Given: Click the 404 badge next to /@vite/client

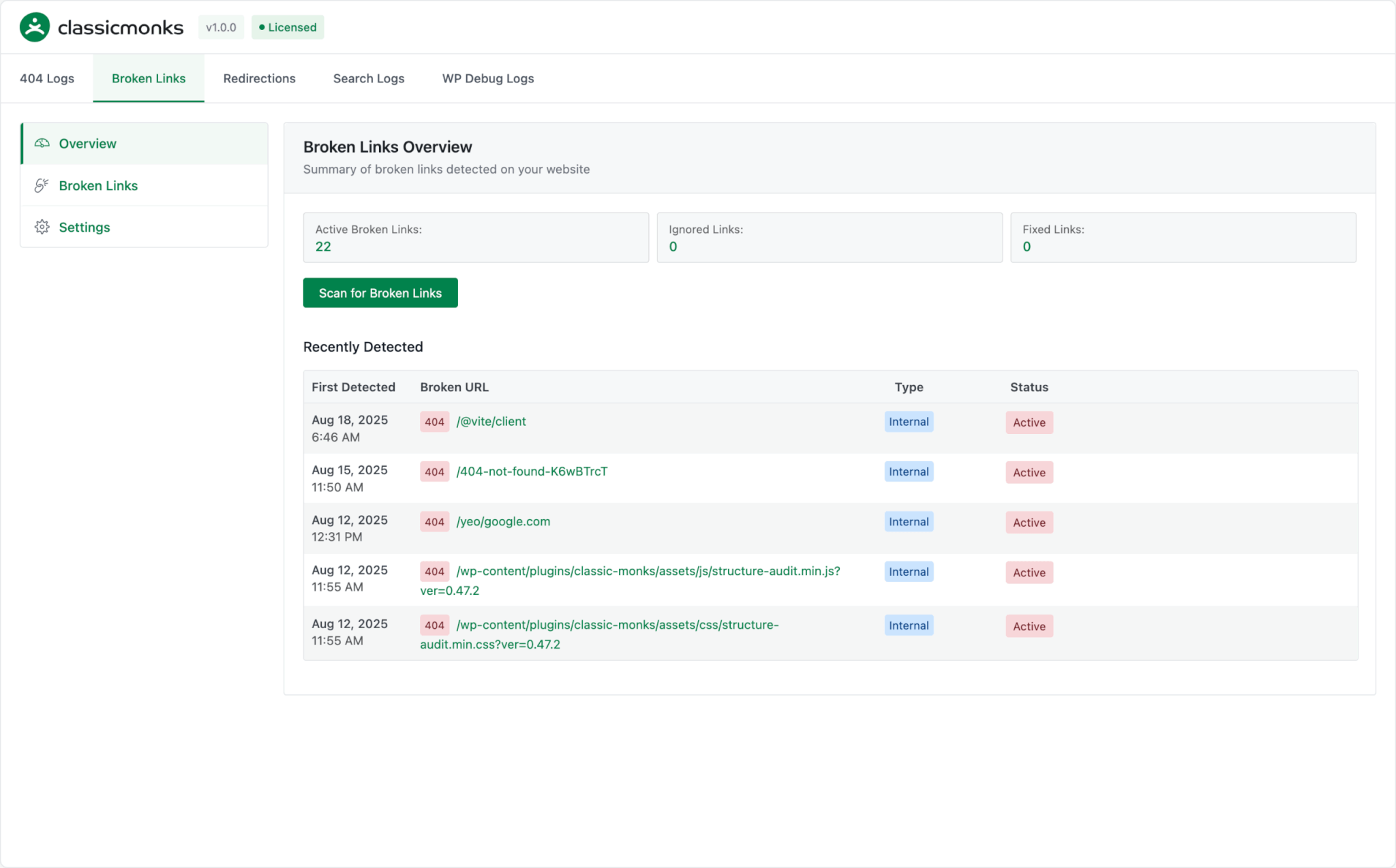Looking at the screenshot, I should pos(434,422).
